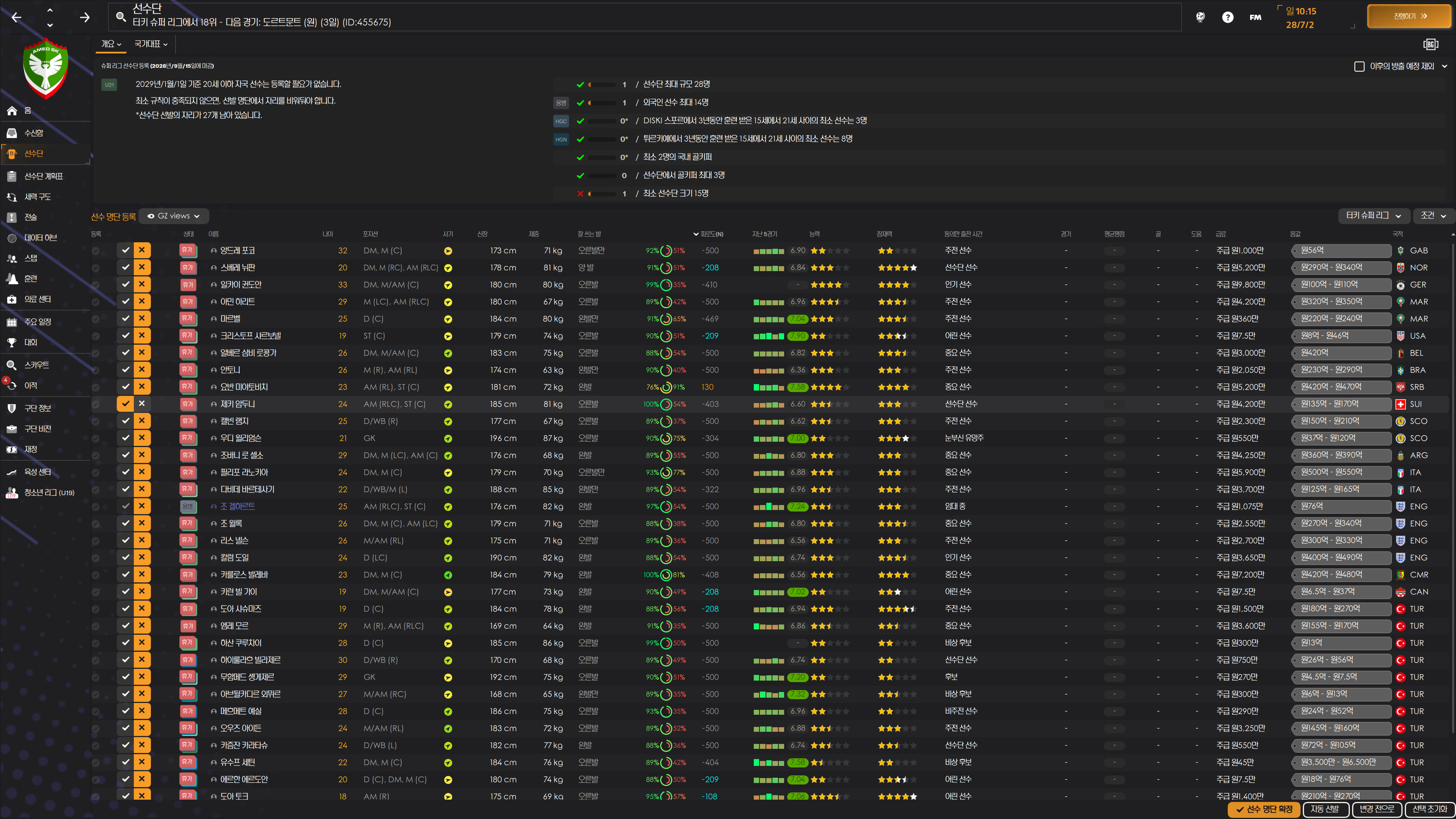This screenshot has width=1456, height=819.
Task: Sort by the 피로도(N) column header
Action: [711, 234]
